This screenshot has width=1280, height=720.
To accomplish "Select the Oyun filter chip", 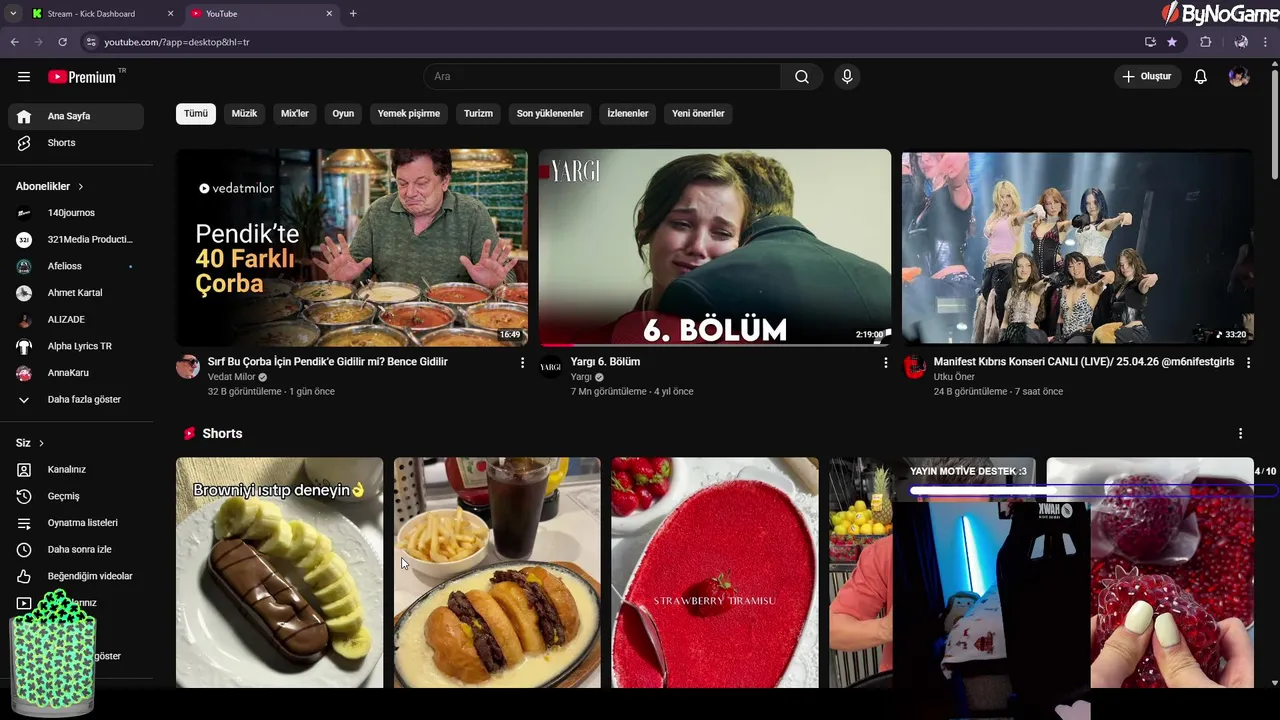I will point(343,114).
